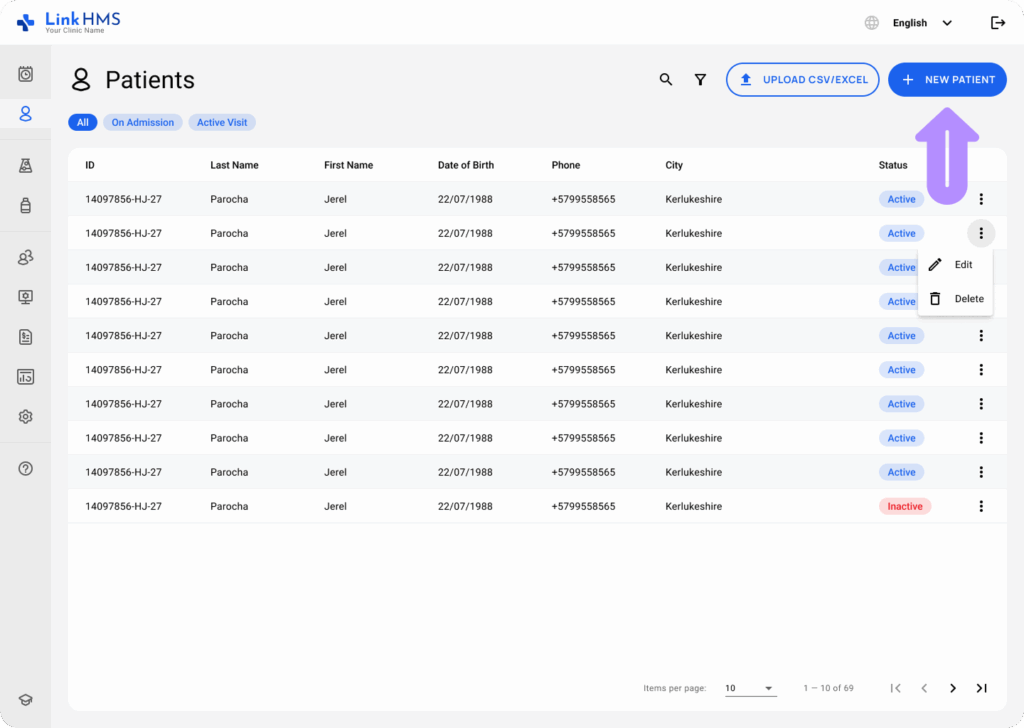Open the items per page dropdown
This screenshot has width=1024, height=728.
750,688
